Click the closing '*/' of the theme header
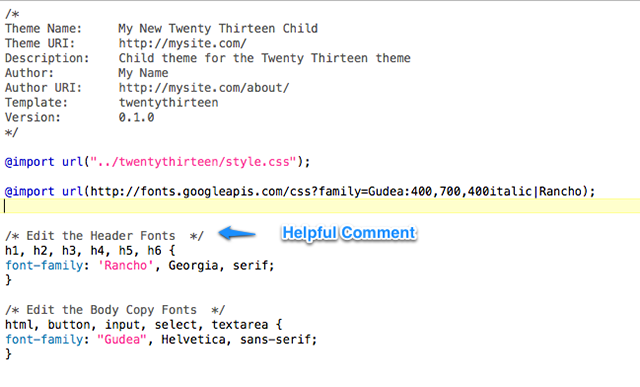The image size is (640, 387). pos(11,132)
